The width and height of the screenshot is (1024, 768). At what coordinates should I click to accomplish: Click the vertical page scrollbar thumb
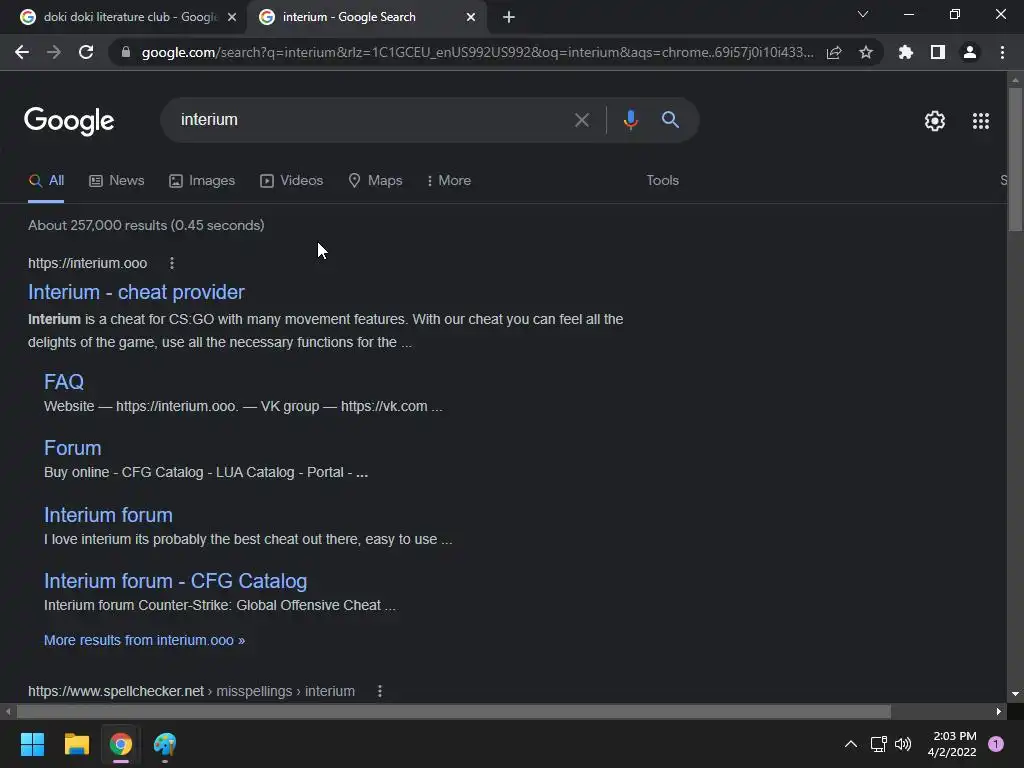1015,159
